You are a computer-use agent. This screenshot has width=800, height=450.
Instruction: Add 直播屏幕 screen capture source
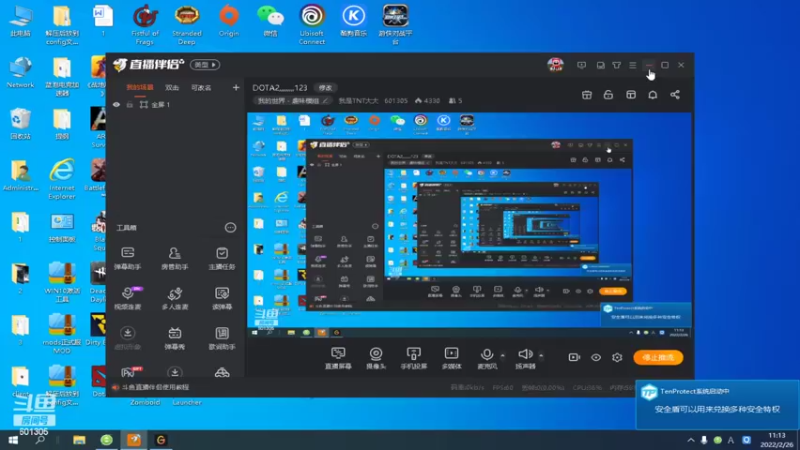click(x=338, y=358)
